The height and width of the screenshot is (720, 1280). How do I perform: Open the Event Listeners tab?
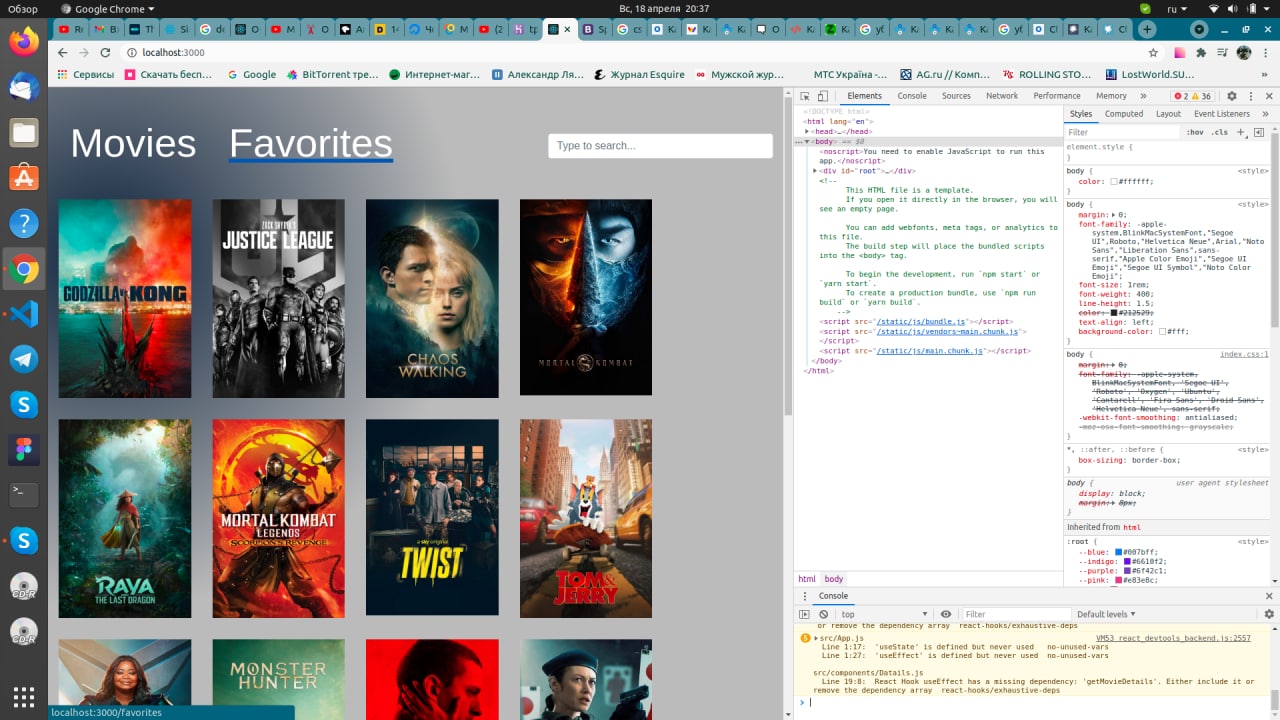click(x=1222, y=114)
